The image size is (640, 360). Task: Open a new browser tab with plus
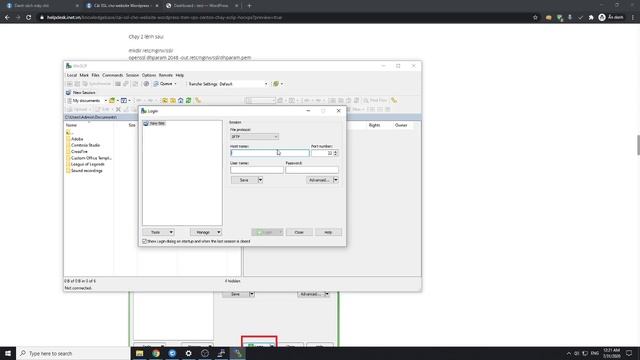(249, 6)
